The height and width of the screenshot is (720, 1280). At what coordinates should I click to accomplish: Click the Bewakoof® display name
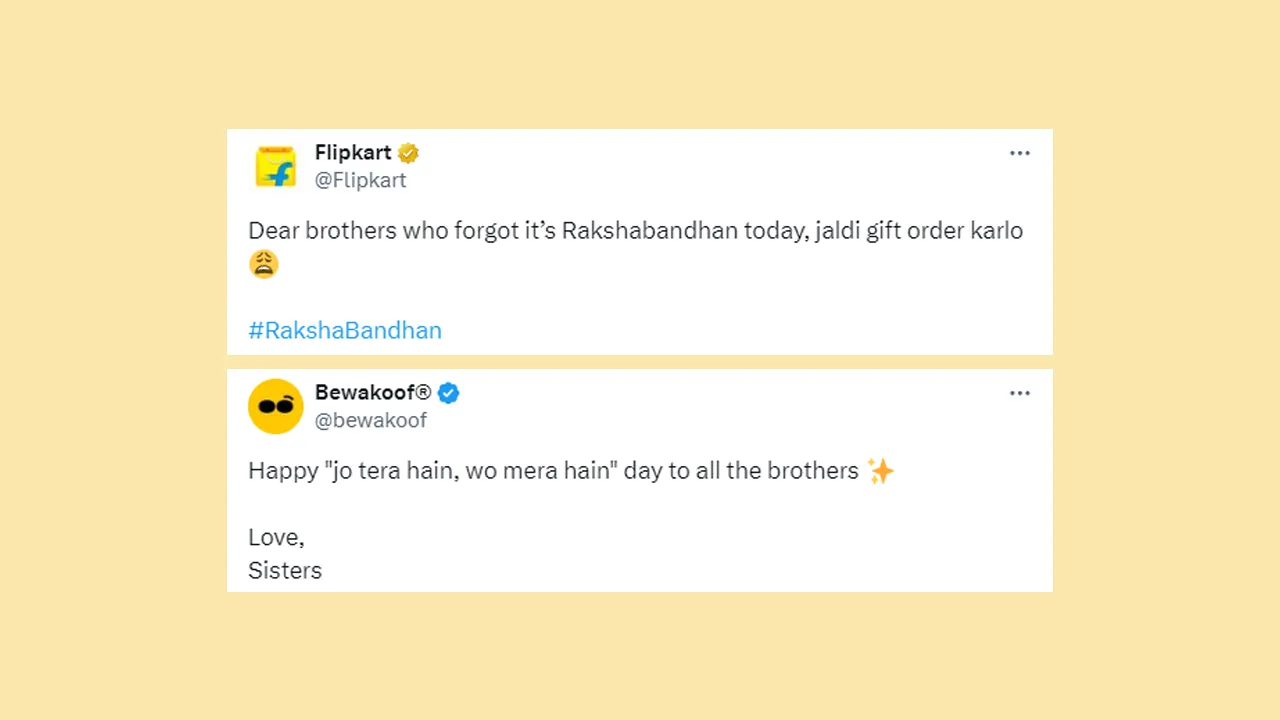(x=373, y=393)
